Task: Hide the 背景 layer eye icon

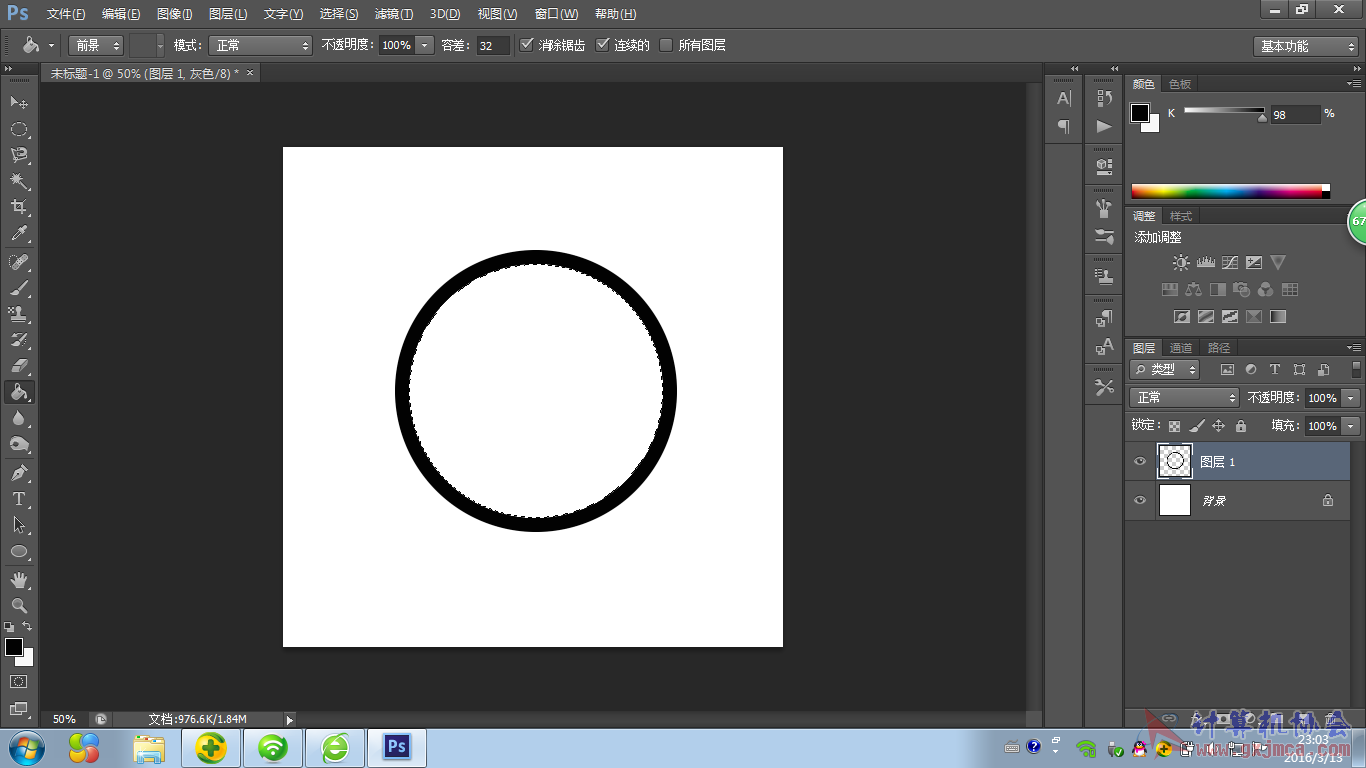Action: pyautogui.click(x=1140, y=500)
